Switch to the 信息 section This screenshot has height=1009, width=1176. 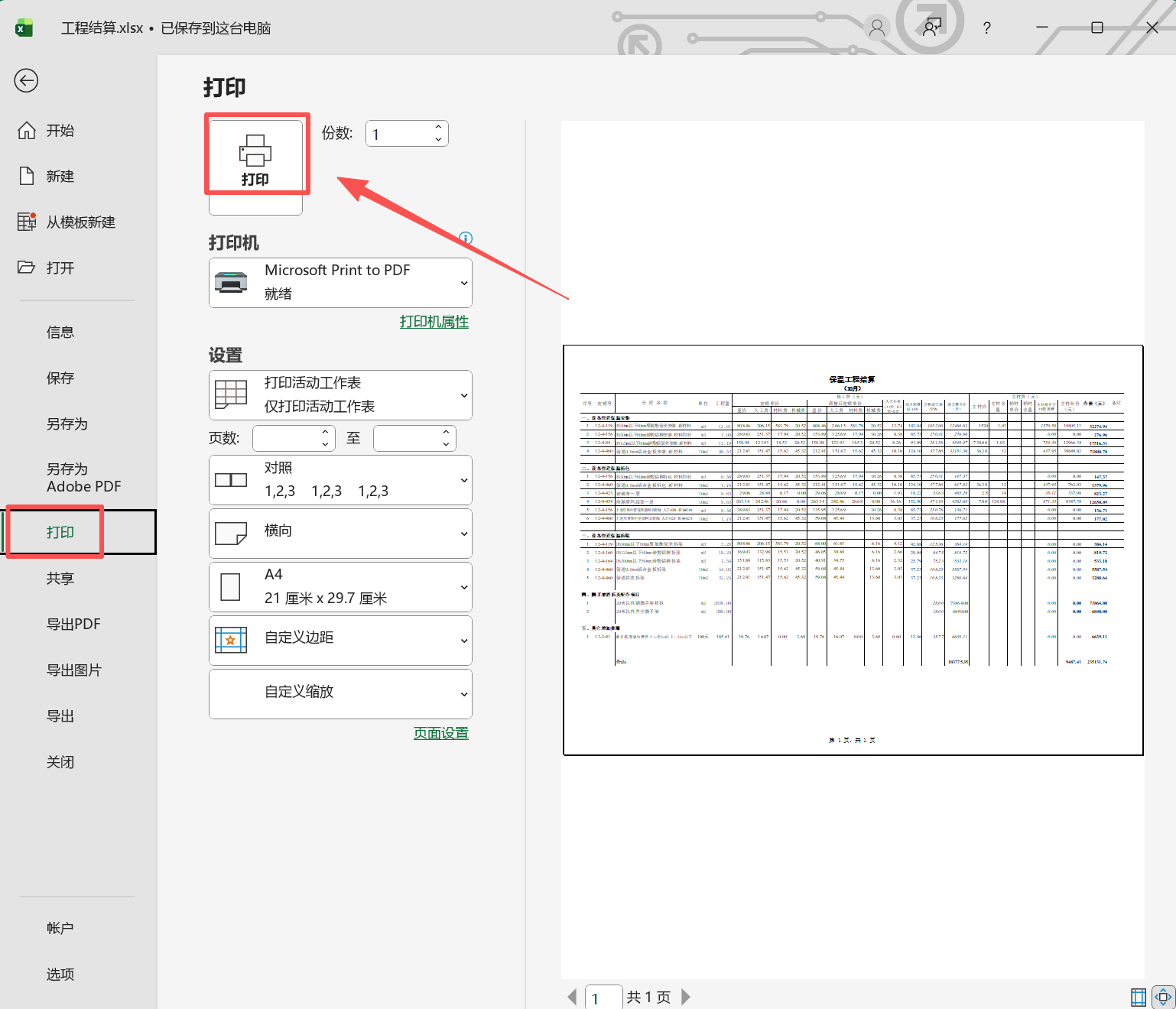[60, 332]
